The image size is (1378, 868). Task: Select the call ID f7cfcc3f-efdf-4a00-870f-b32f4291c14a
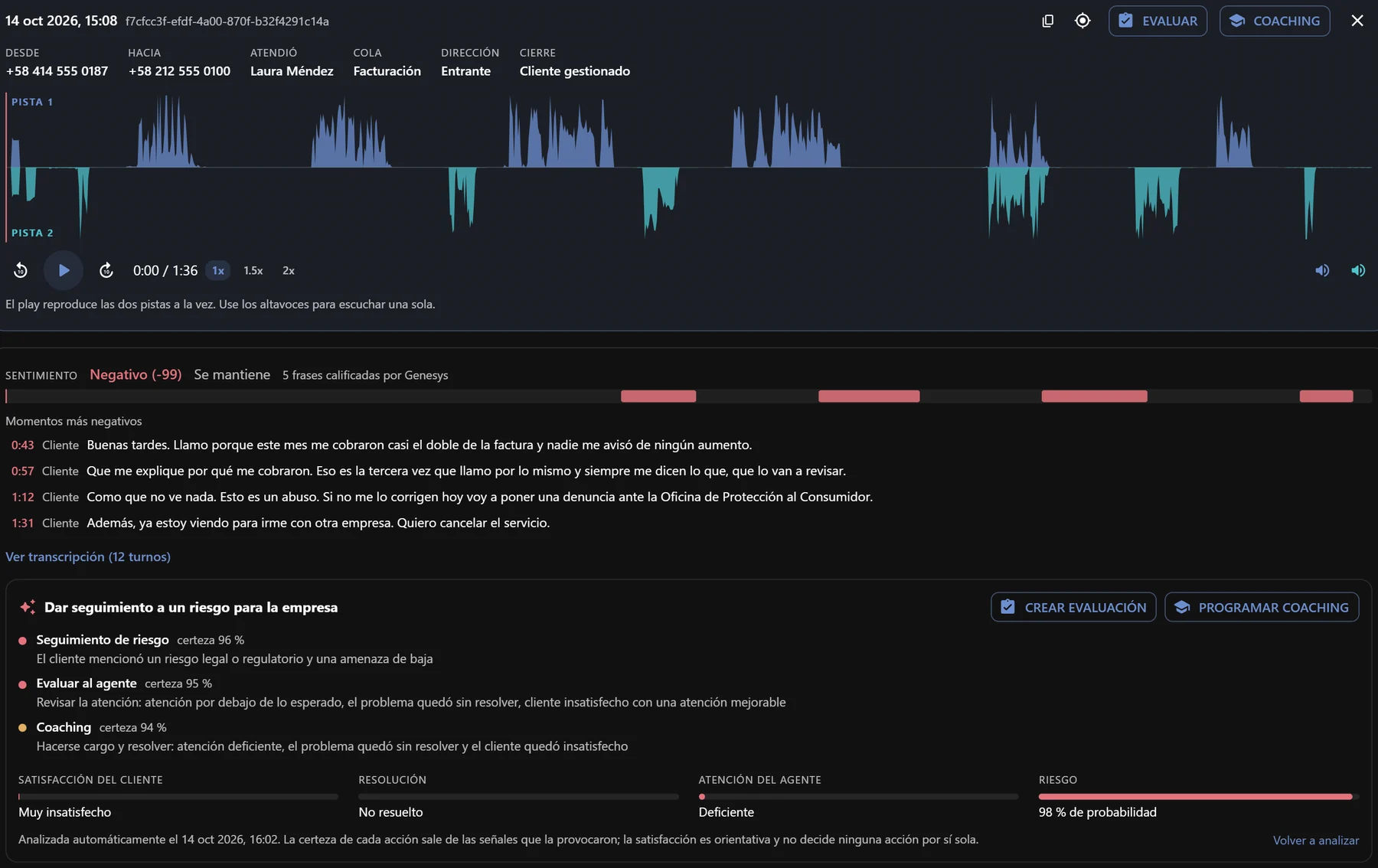click(227, 21)
